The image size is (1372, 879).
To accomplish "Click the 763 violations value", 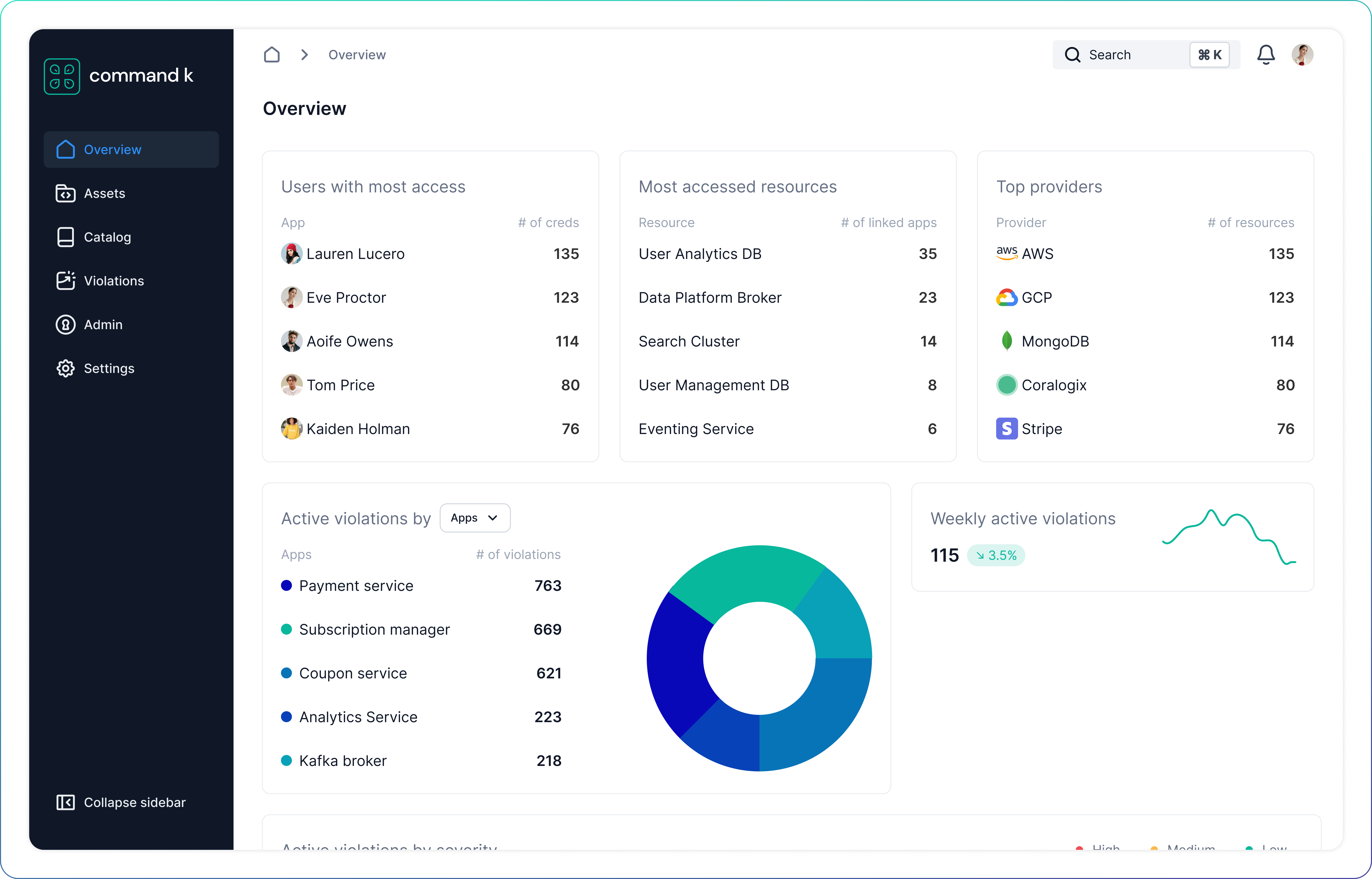I will click(548, 586).
